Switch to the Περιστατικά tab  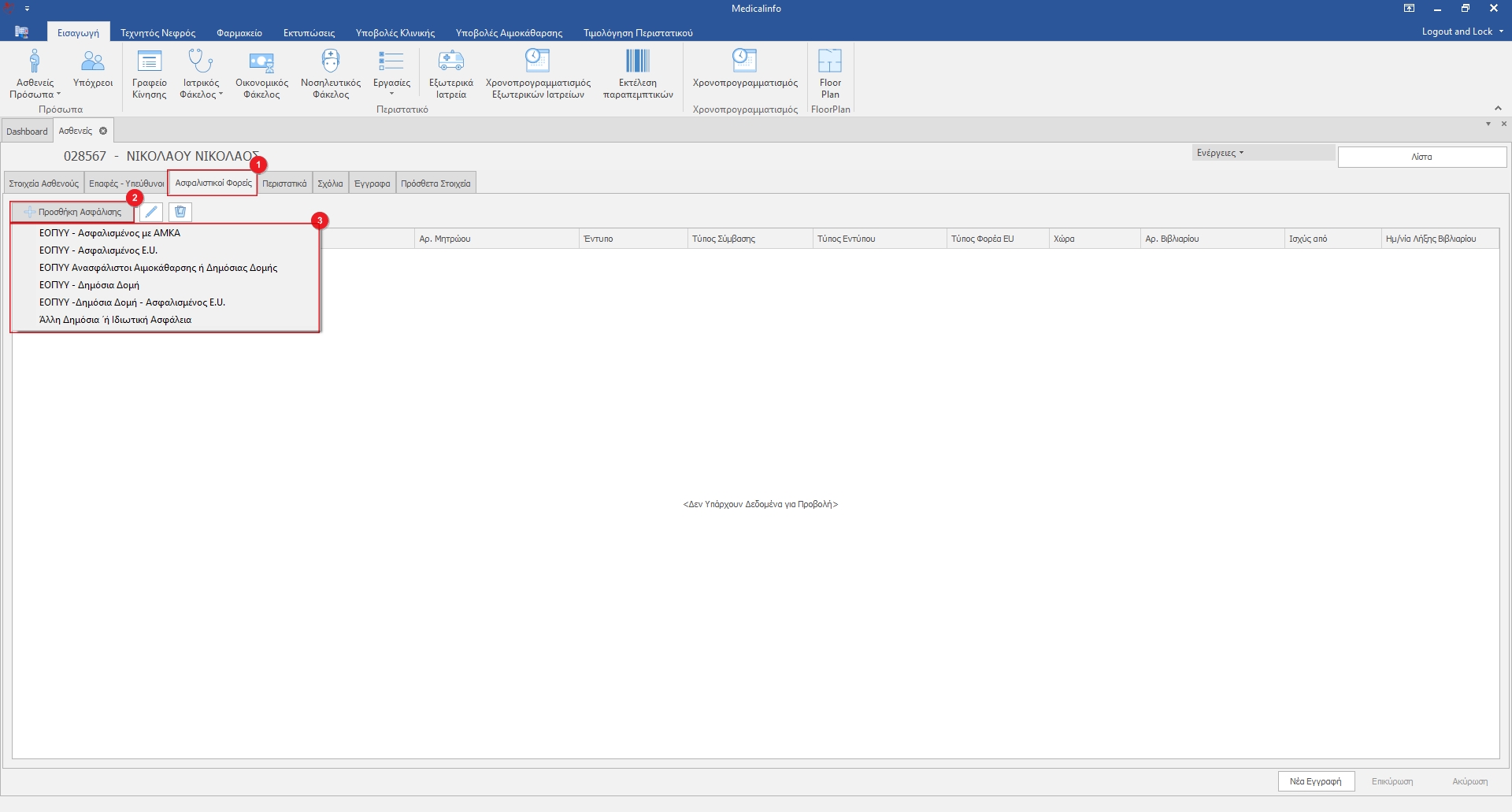click(284, 184)
